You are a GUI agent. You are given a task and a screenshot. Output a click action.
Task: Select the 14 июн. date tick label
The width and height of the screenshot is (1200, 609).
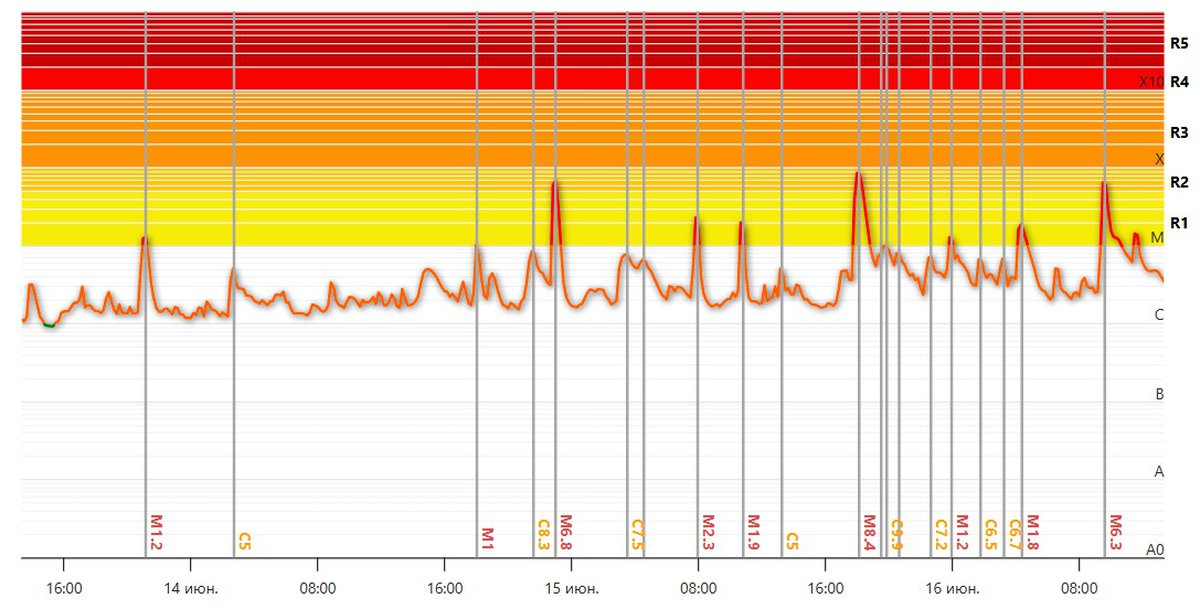(189, 587)
